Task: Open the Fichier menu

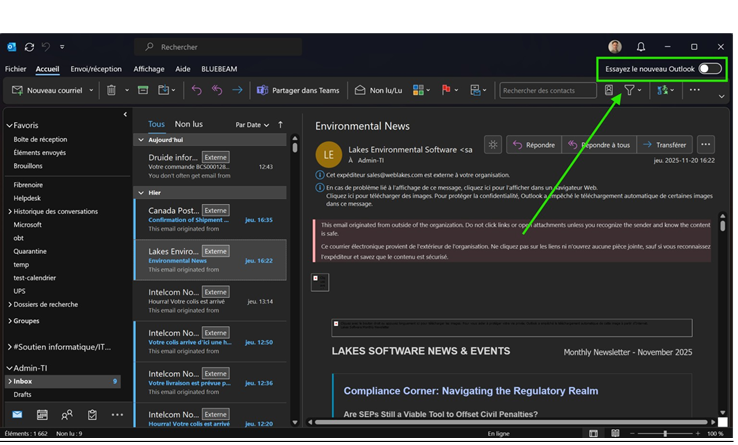Action: pyautogui.click(x=16, y=69)
